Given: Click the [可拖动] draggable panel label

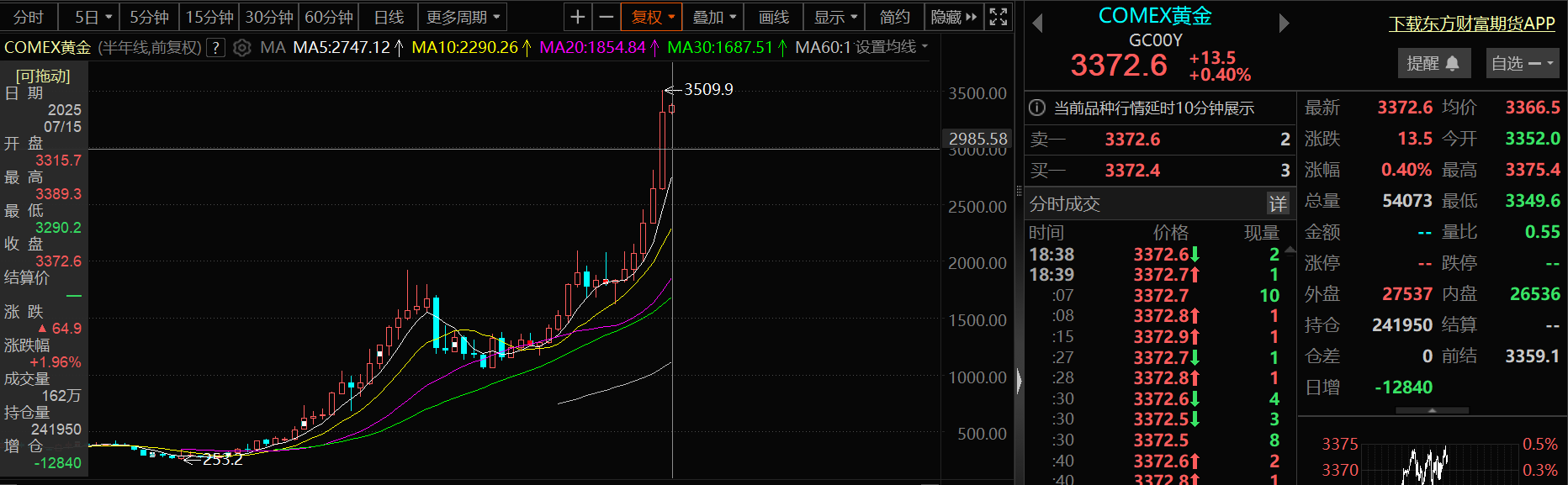Looking at the screenshot, I should (43, 76).
